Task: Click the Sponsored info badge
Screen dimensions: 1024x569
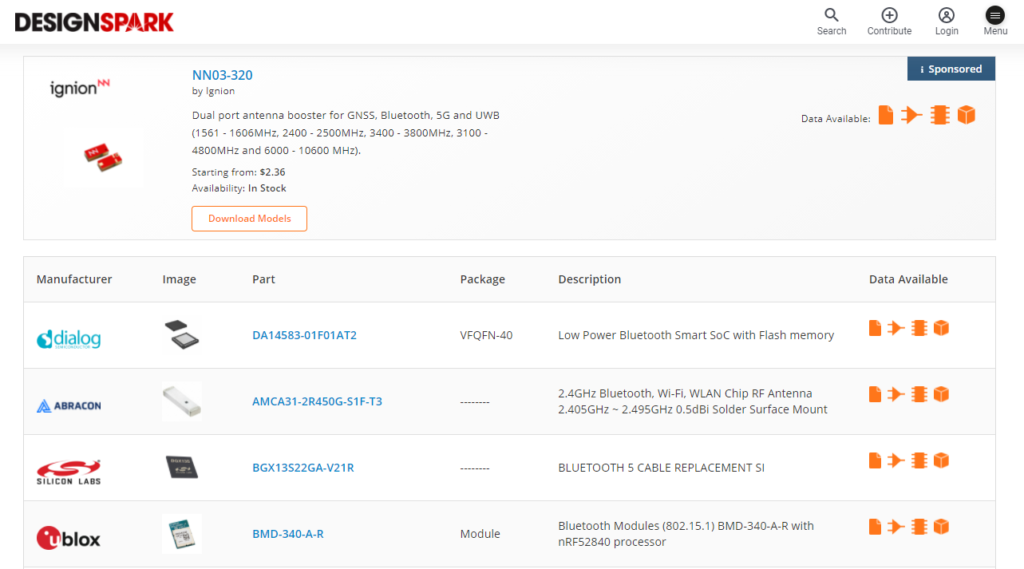Action: click(x=951, y=69)
